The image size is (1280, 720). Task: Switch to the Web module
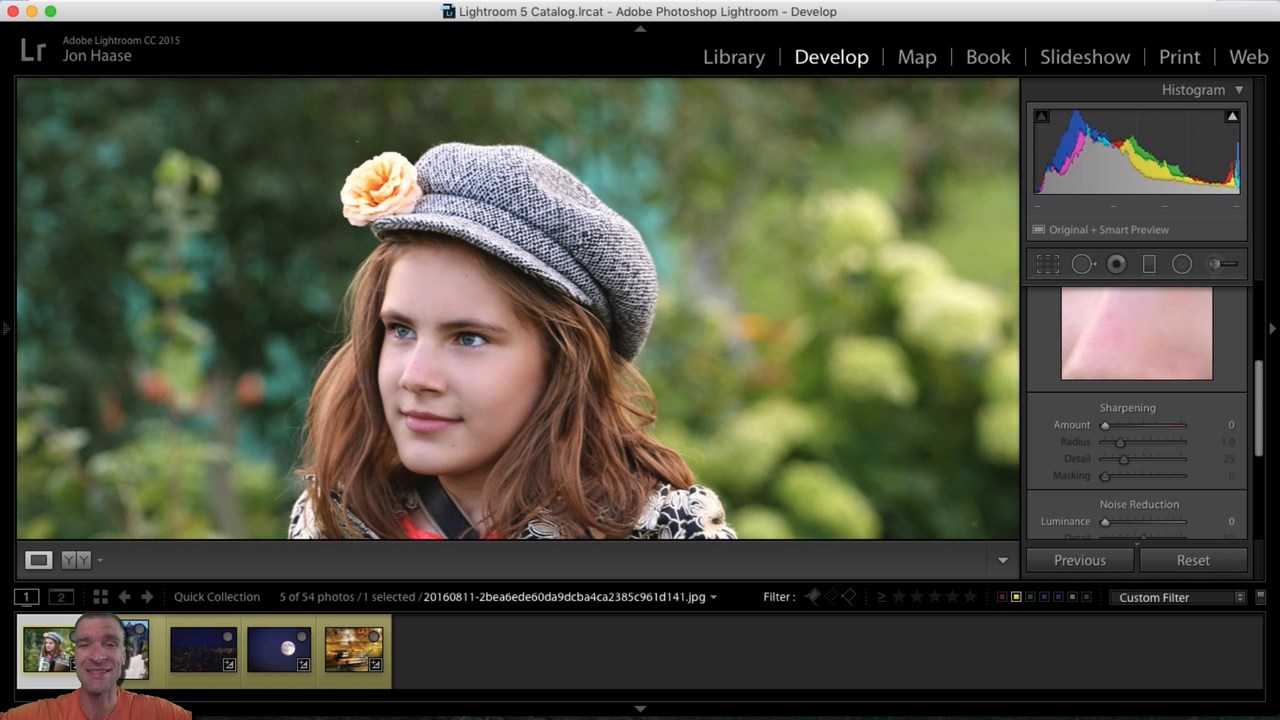pos(1249,57)
